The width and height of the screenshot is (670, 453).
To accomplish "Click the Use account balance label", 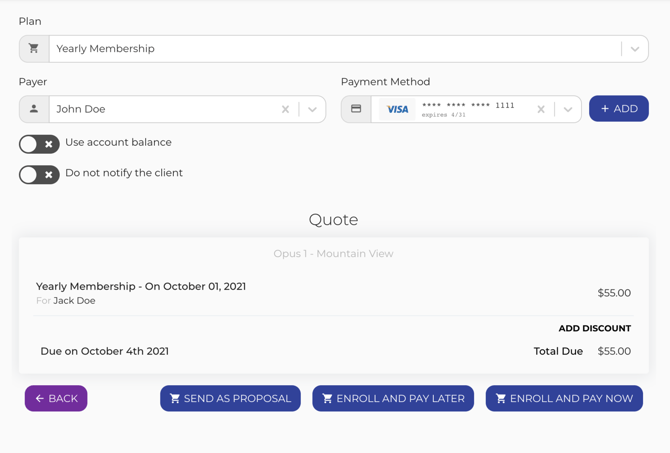I will (118, 142).
